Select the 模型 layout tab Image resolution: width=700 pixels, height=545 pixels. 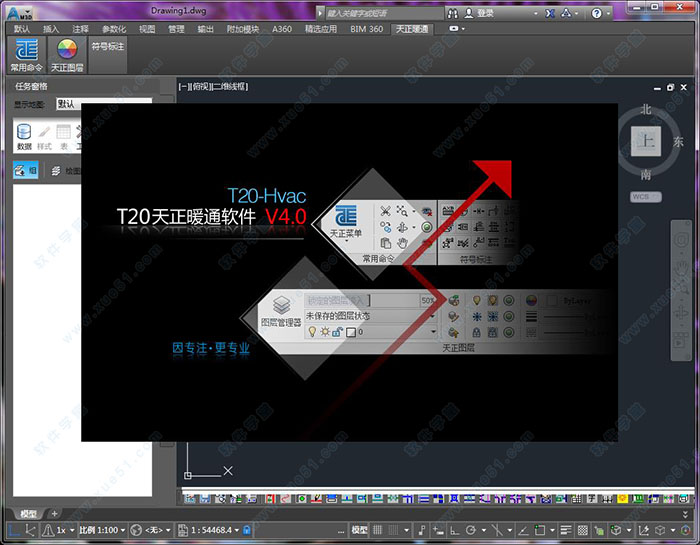tap(29, 514)
